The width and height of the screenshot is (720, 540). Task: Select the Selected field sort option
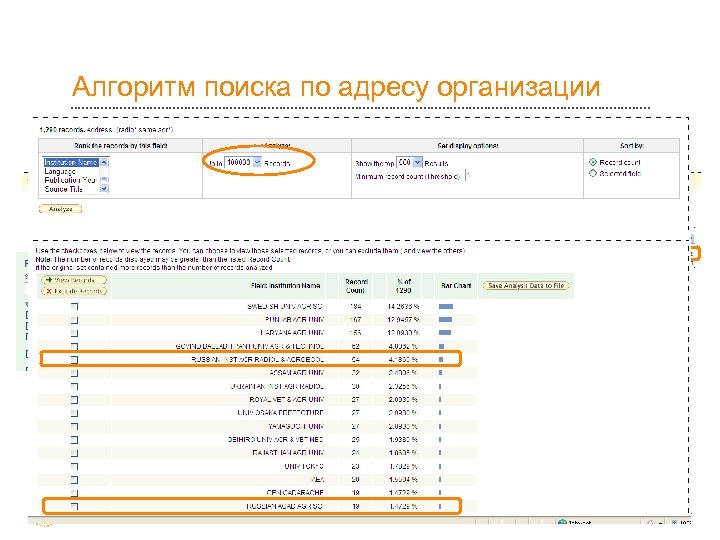593,173
